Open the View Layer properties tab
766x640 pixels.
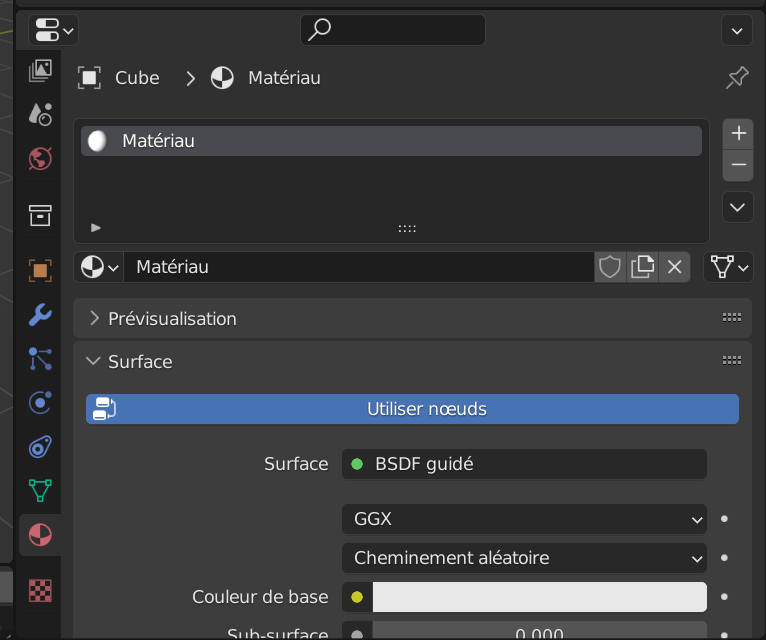click(40, 71)
